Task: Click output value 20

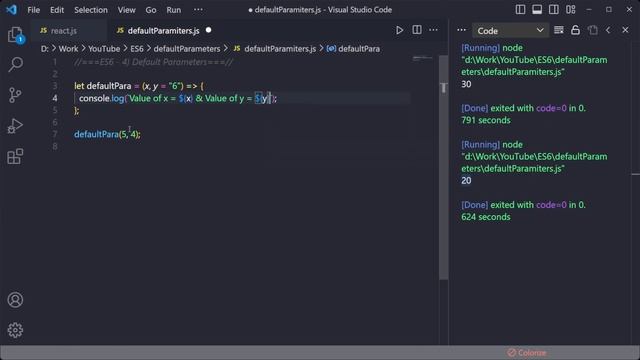Action: tap(466, 180)
